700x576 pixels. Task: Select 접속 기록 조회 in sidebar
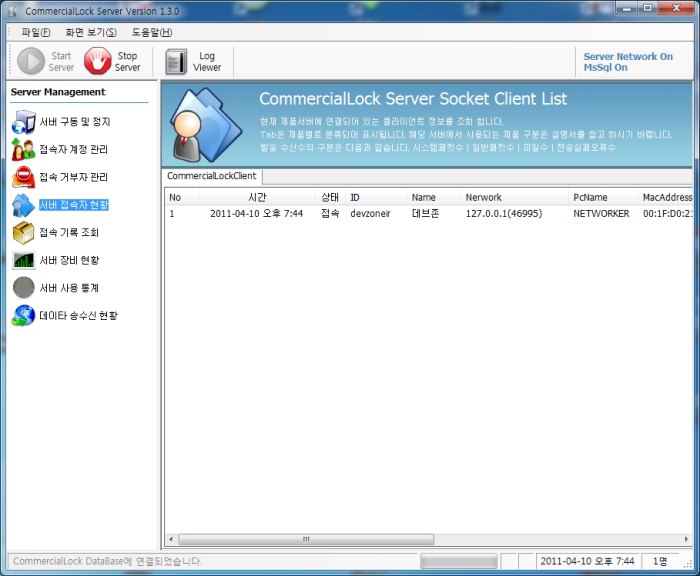click(69, 233)
